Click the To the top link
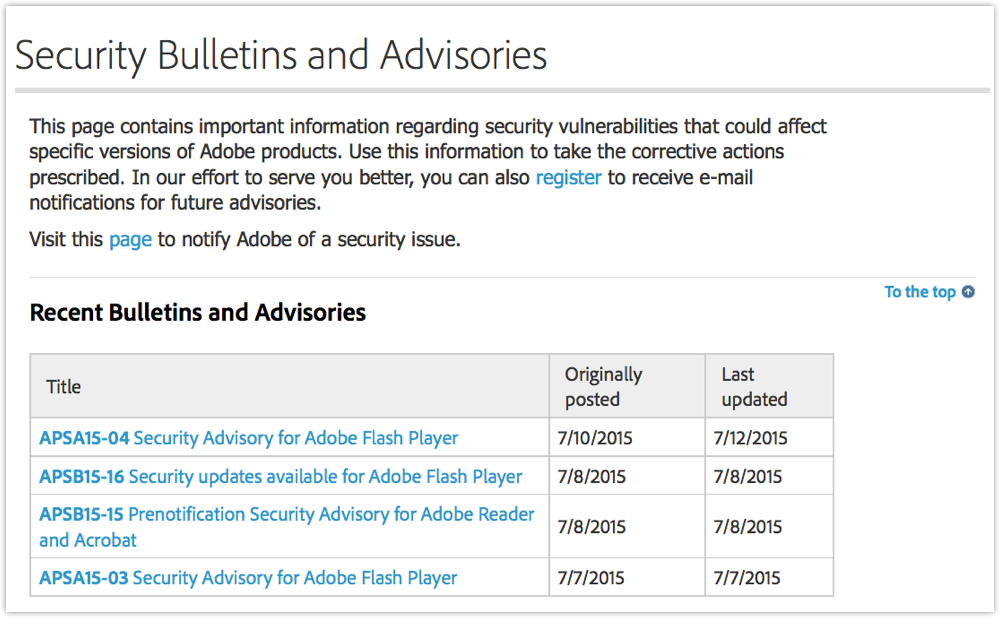 920,292
